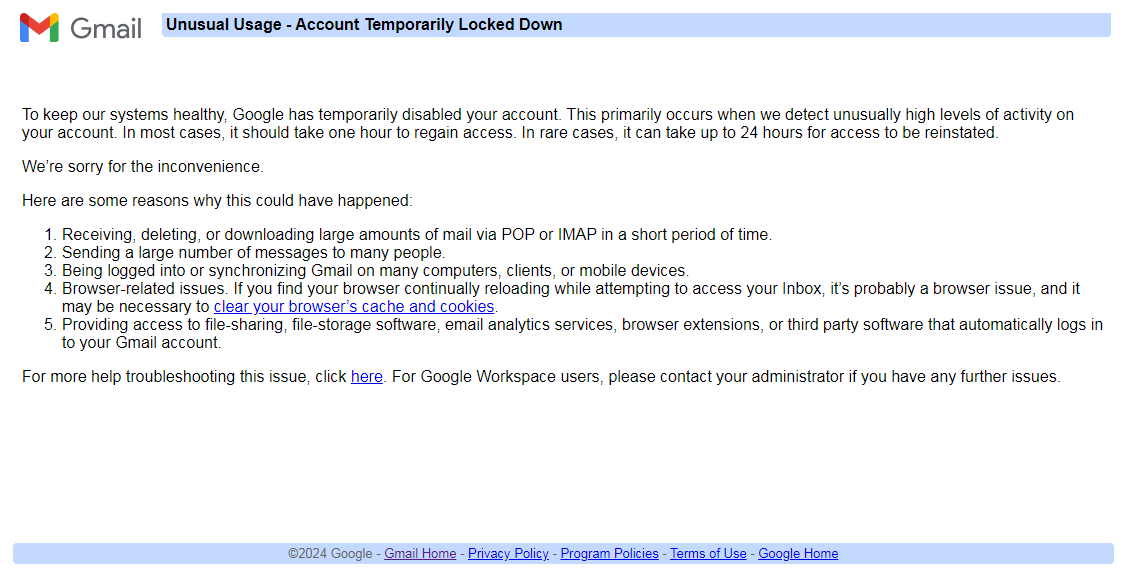Image resolution: width=1131 pixels, height=586 pixels.
Task: Click 'Here are some reasons why' intro text
Action: (x=217, y=201)
